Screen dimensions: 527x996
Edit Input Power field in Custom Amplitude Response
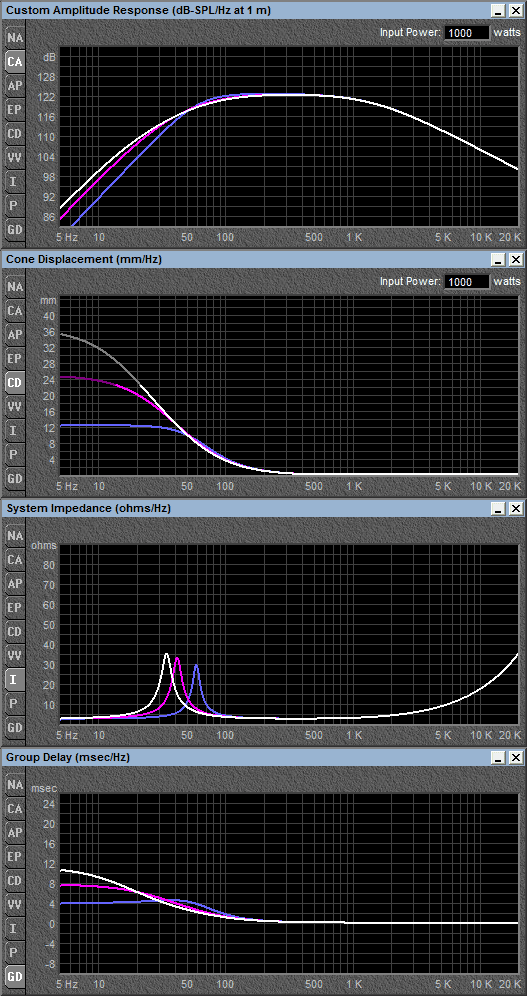point(467,32)
